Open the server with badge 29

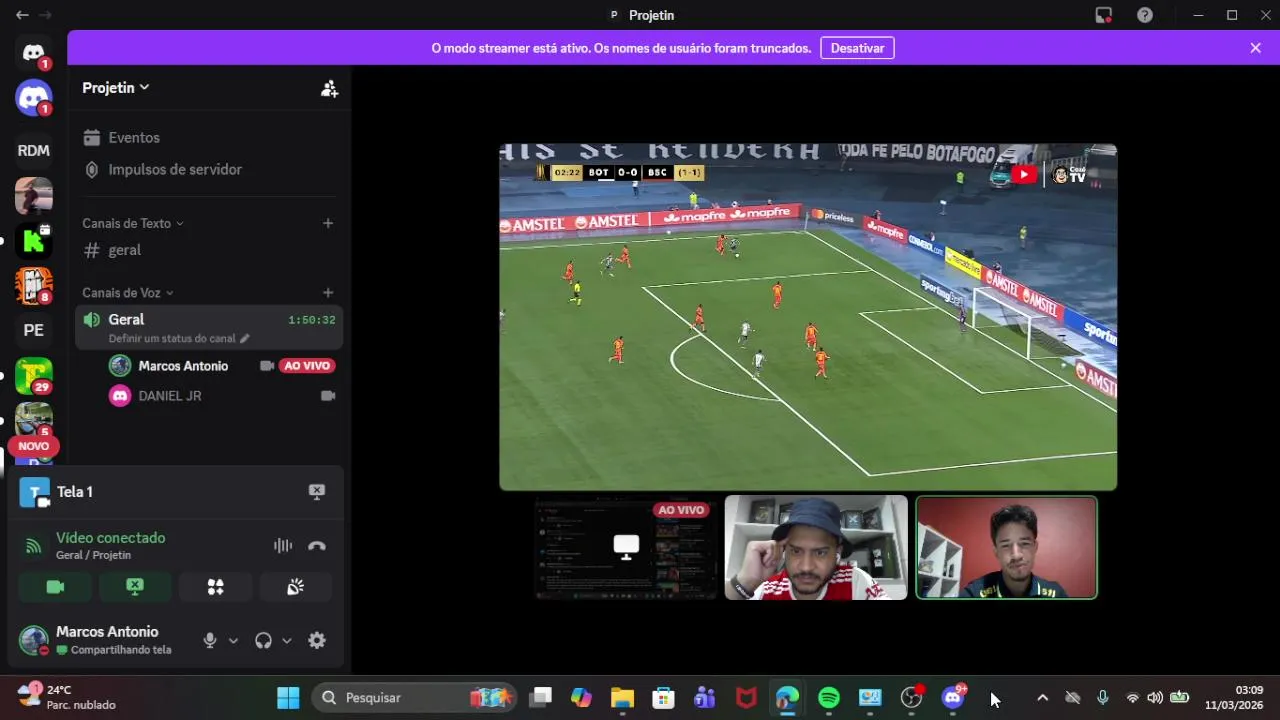click(x=33, y=376)
